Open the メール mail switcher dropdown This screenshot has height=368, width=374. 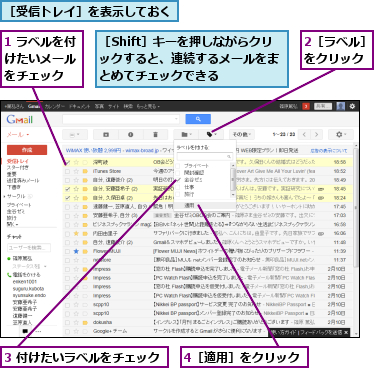[x=18, y=135]
